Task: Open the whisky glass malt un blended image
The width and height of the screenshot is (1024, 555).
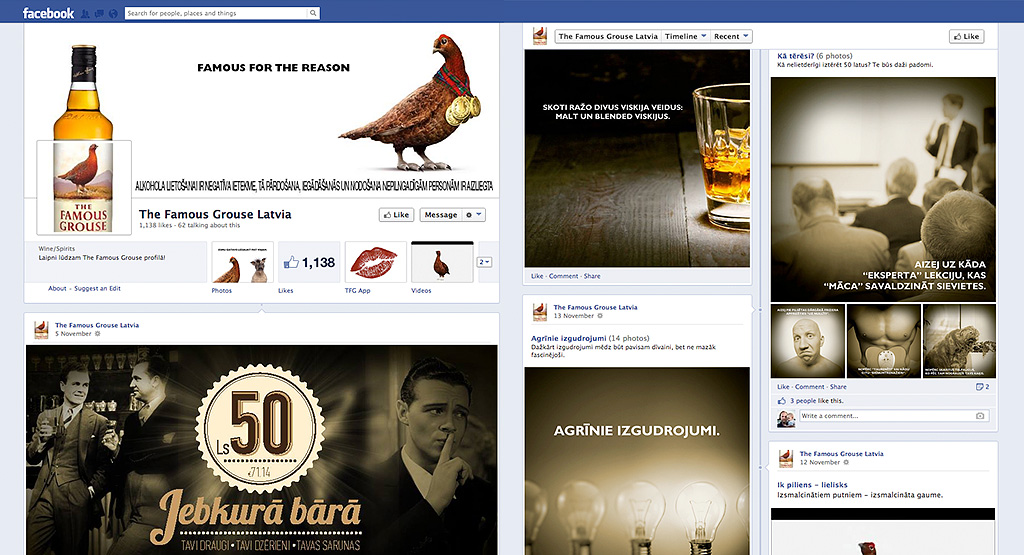Action: pyautogui.click(x=637, y=159)
